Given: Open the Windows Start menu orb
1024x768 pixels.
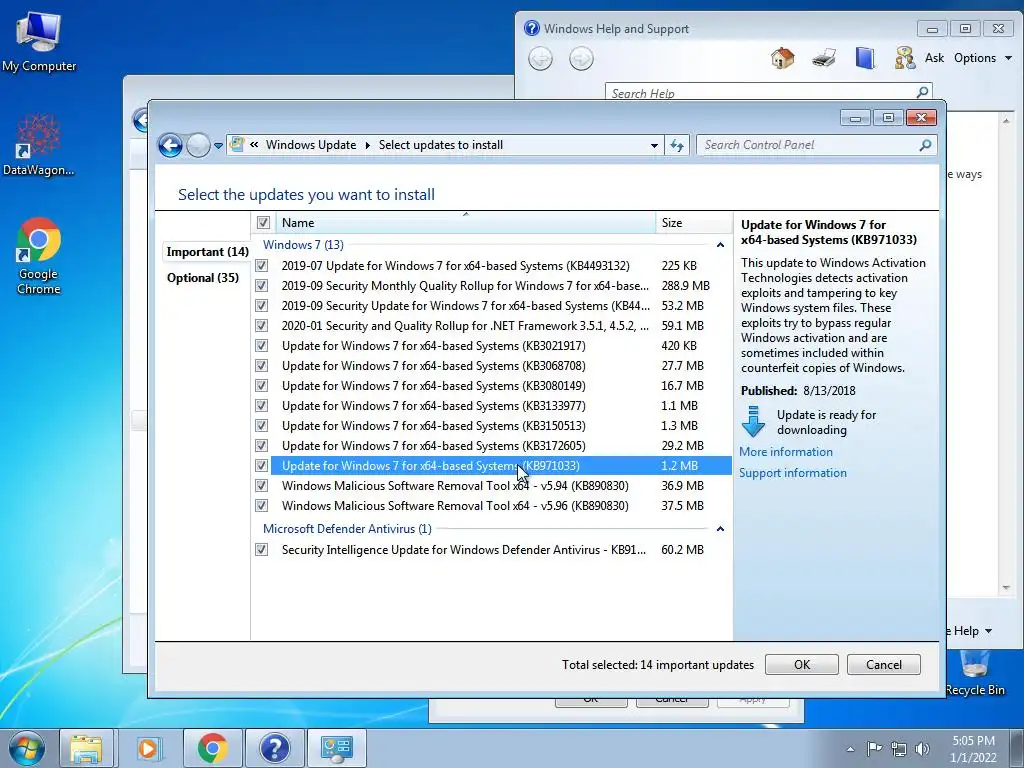Looking at the screenshot, I should (x=27, y=748).
